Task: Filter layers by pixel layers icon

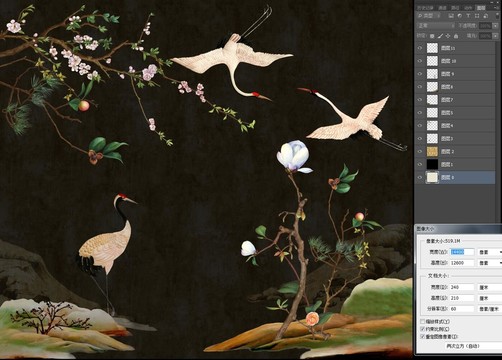Action: click(x=451, y=16)
